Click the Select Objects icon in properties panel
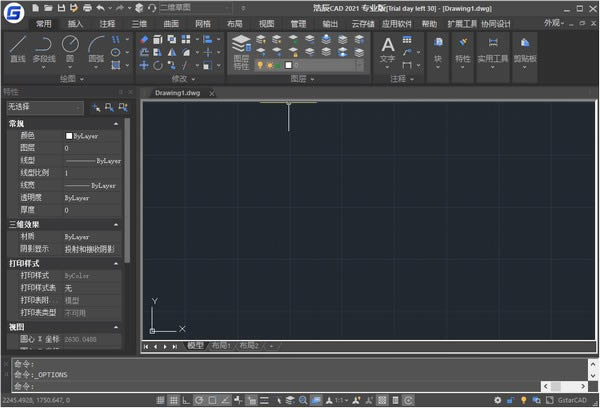 pyautogui.click(x=109, y=108)
